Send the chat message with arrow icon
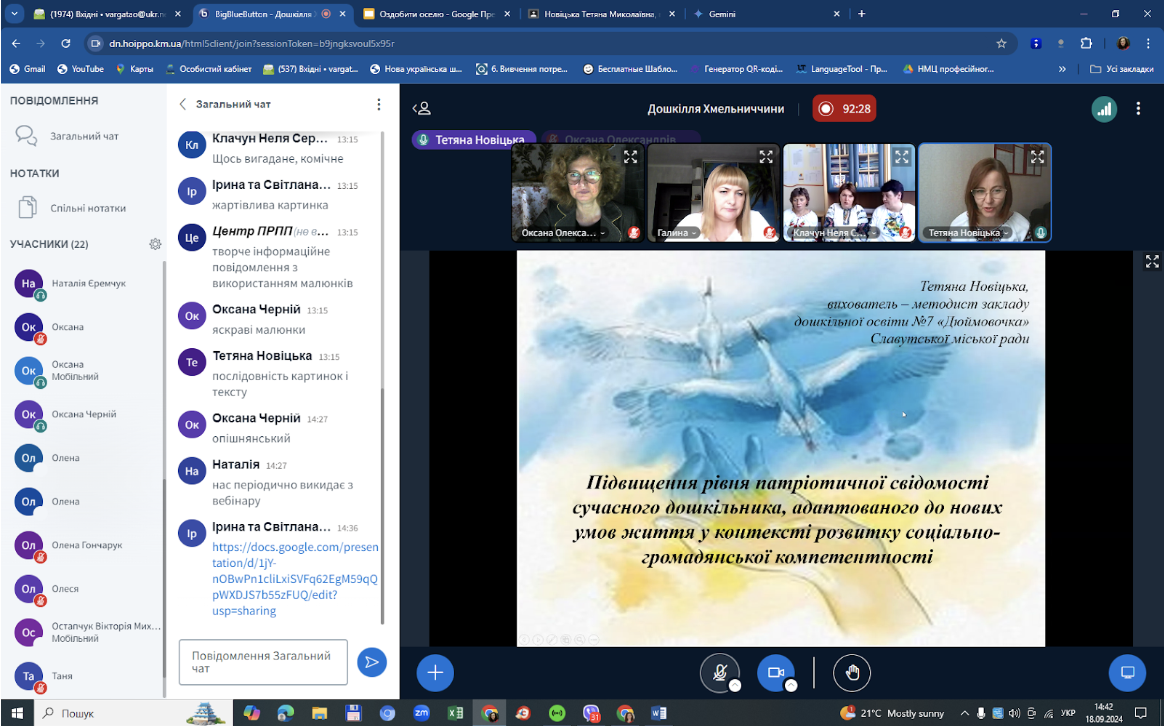 [372, 662]
